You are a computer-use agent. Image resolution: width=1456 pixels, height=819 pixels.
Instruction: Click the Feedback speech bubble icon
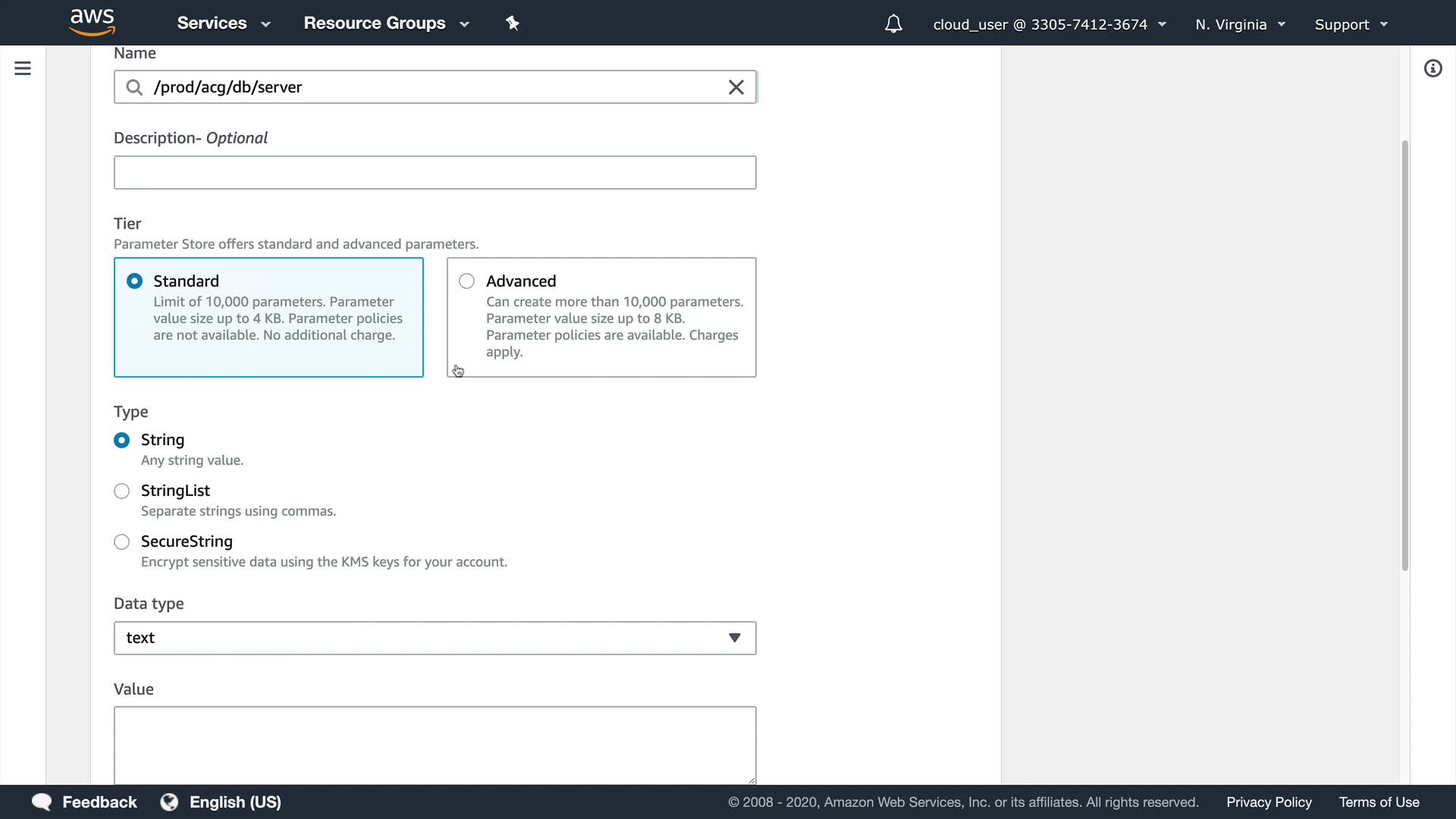point(42,802)
